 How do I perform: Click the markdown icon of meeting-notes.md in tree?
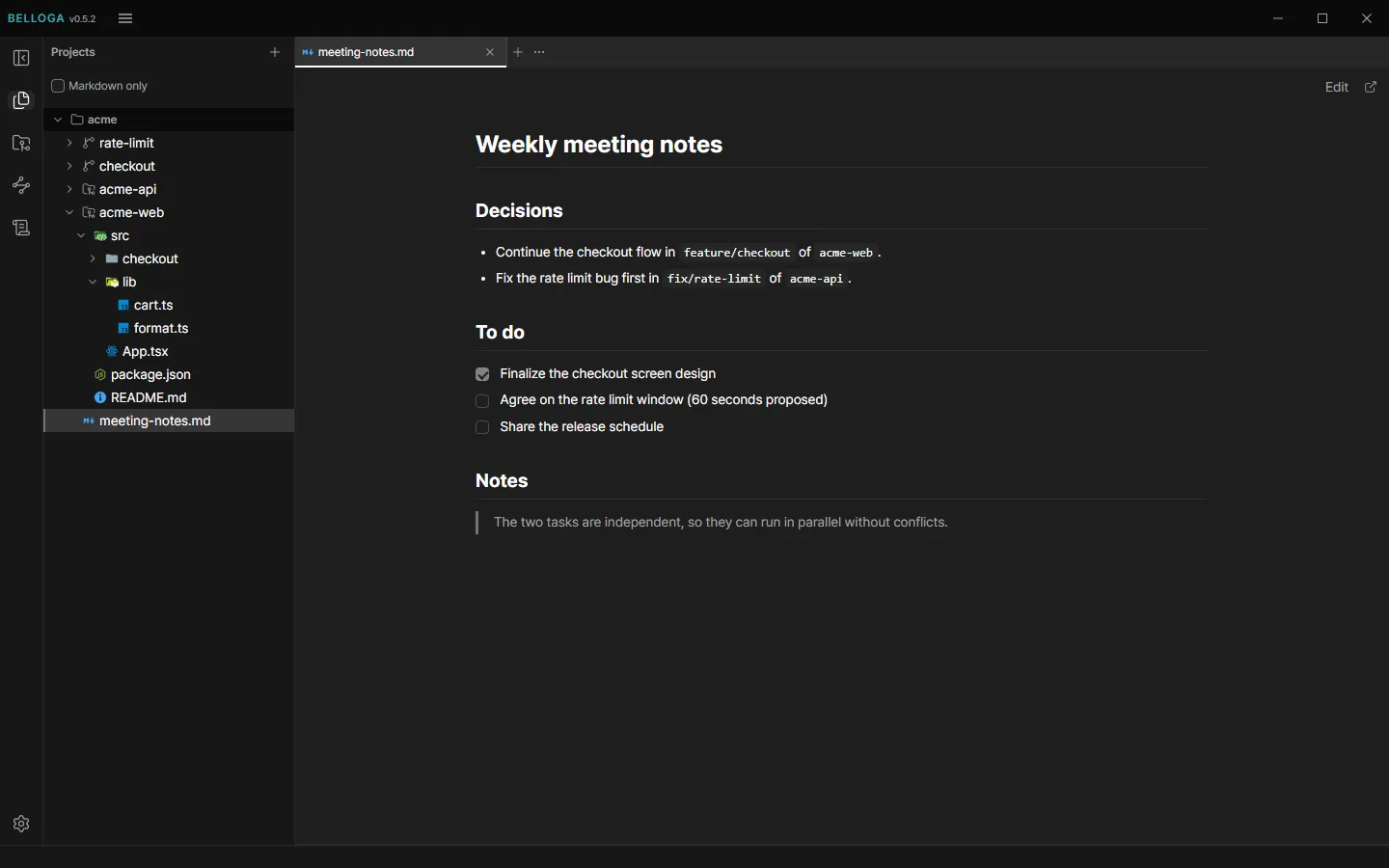[x=89, y=420]
